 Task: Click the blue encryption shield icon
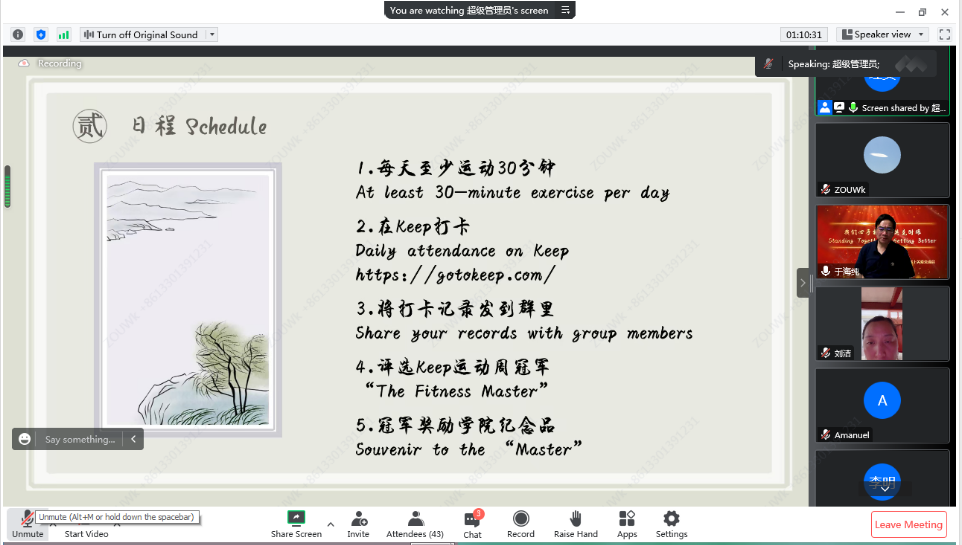[41, 35]
